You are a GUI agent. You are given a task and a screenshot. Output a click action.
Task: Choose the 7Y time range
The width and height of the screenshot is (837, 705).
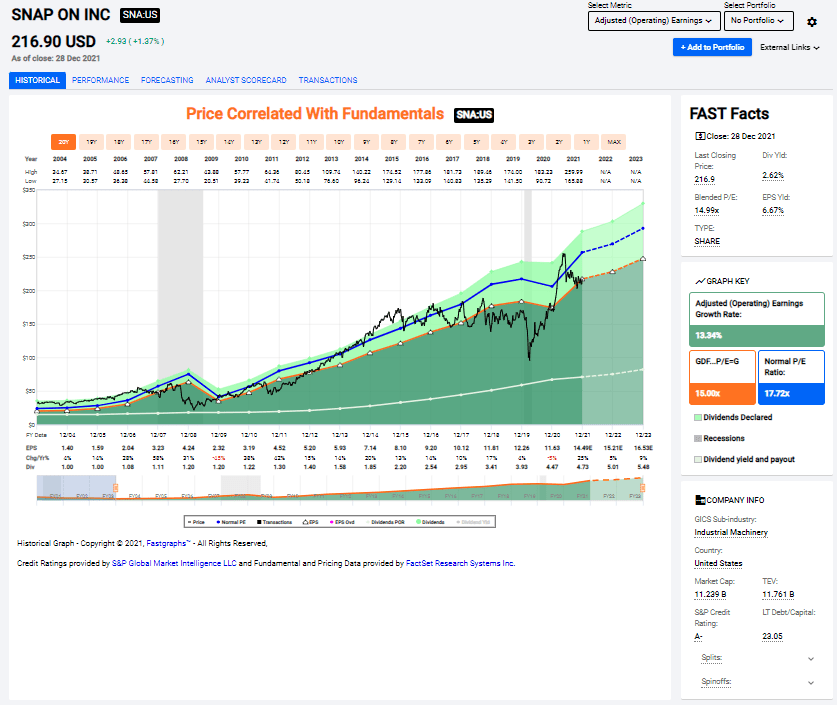(421, 142)
